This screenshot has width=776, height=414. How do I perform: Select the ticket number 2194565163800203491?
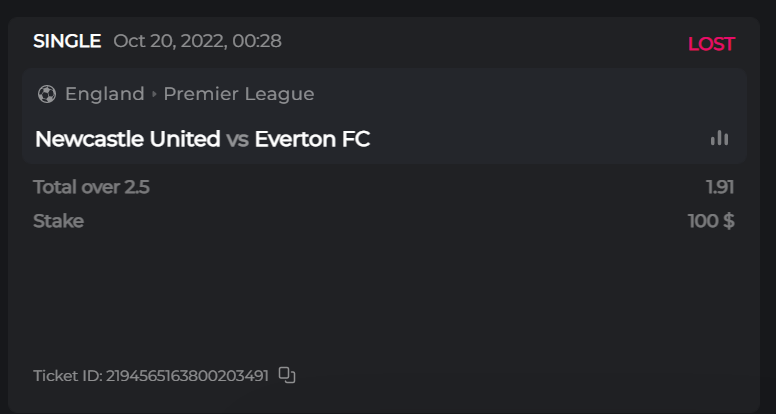click(x=187, y=376)
